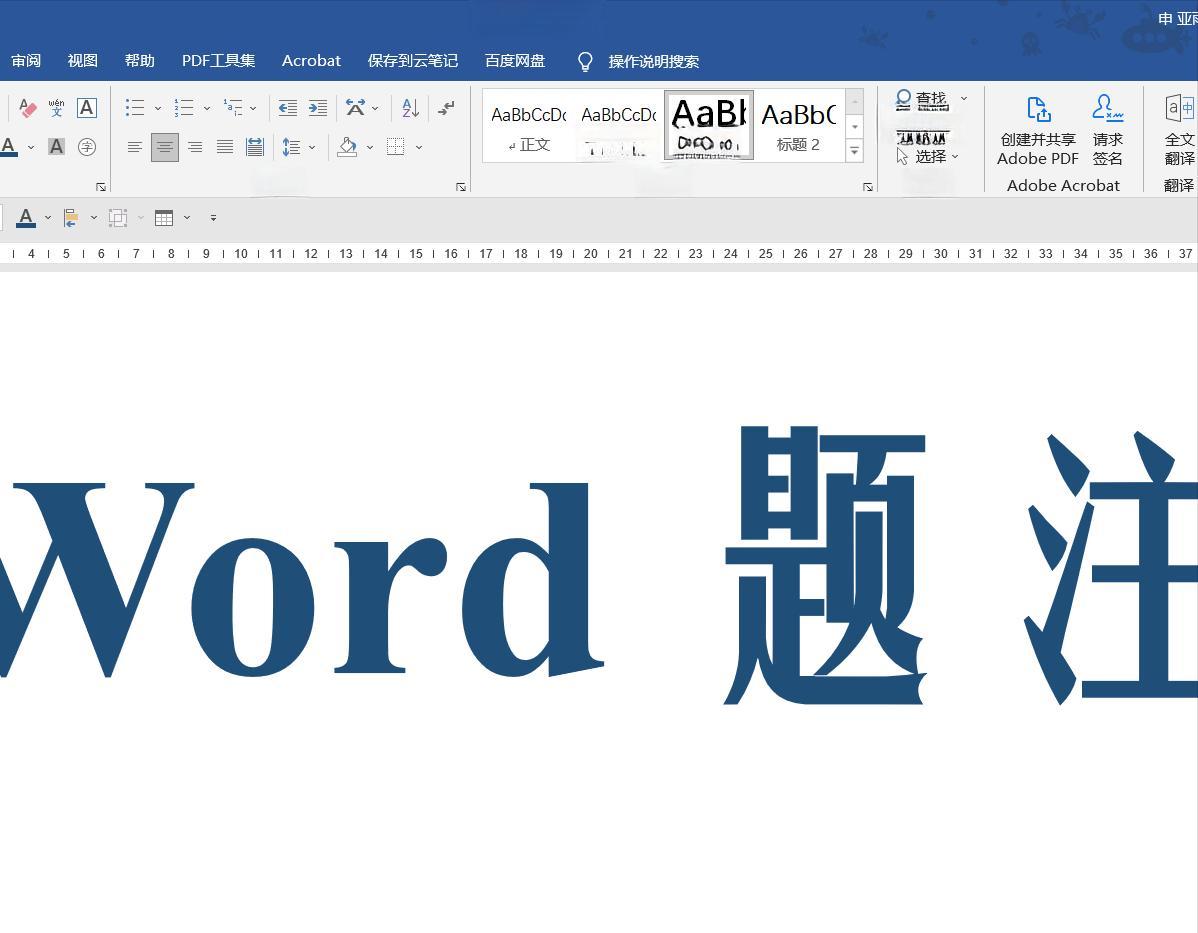Open the borders dropdown arrow
Screen dimensions: 1198x933
[419, 147]
